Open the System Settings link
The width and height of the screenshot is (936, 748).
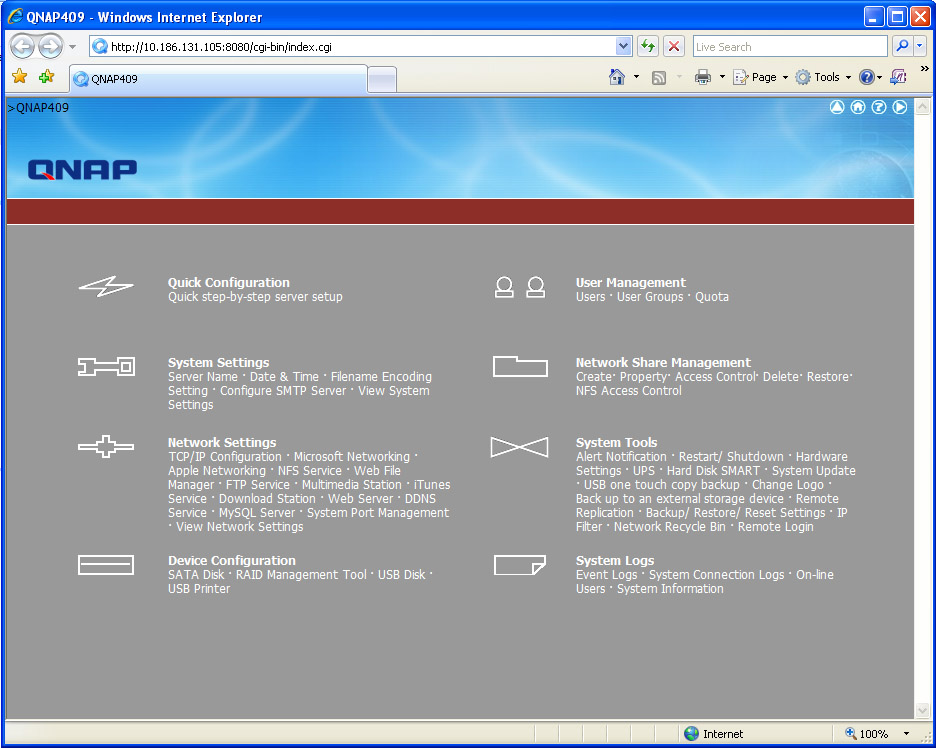pos(218,362)
